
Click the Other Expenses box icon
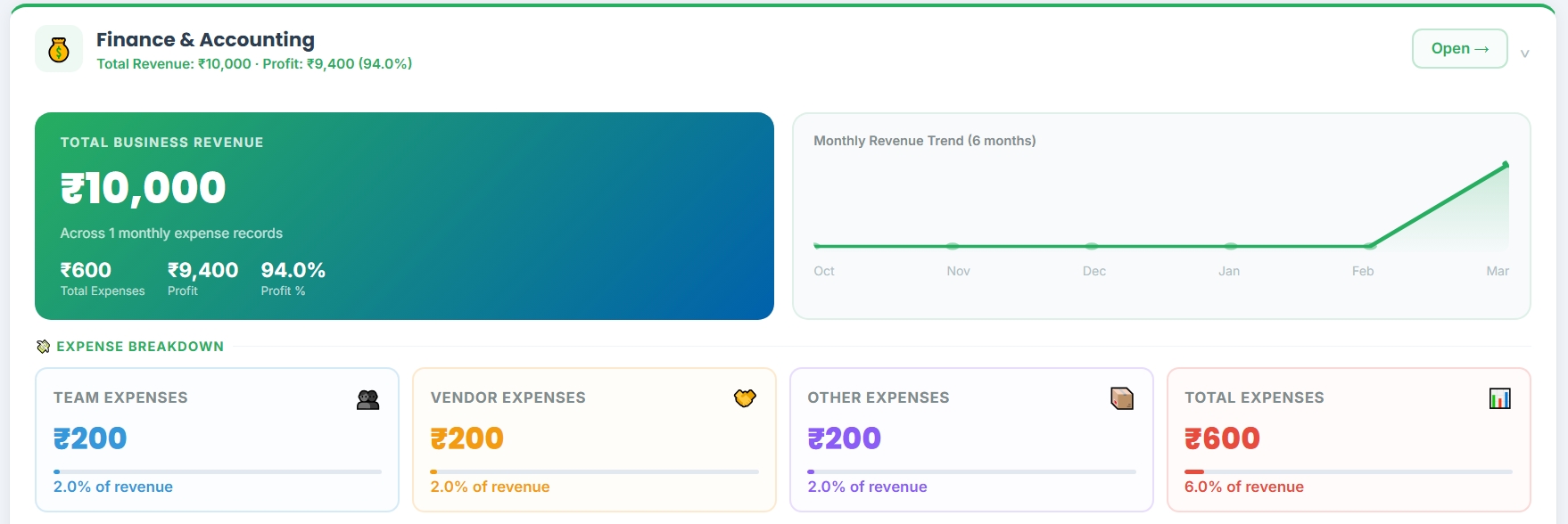[x=1122, y=398]
